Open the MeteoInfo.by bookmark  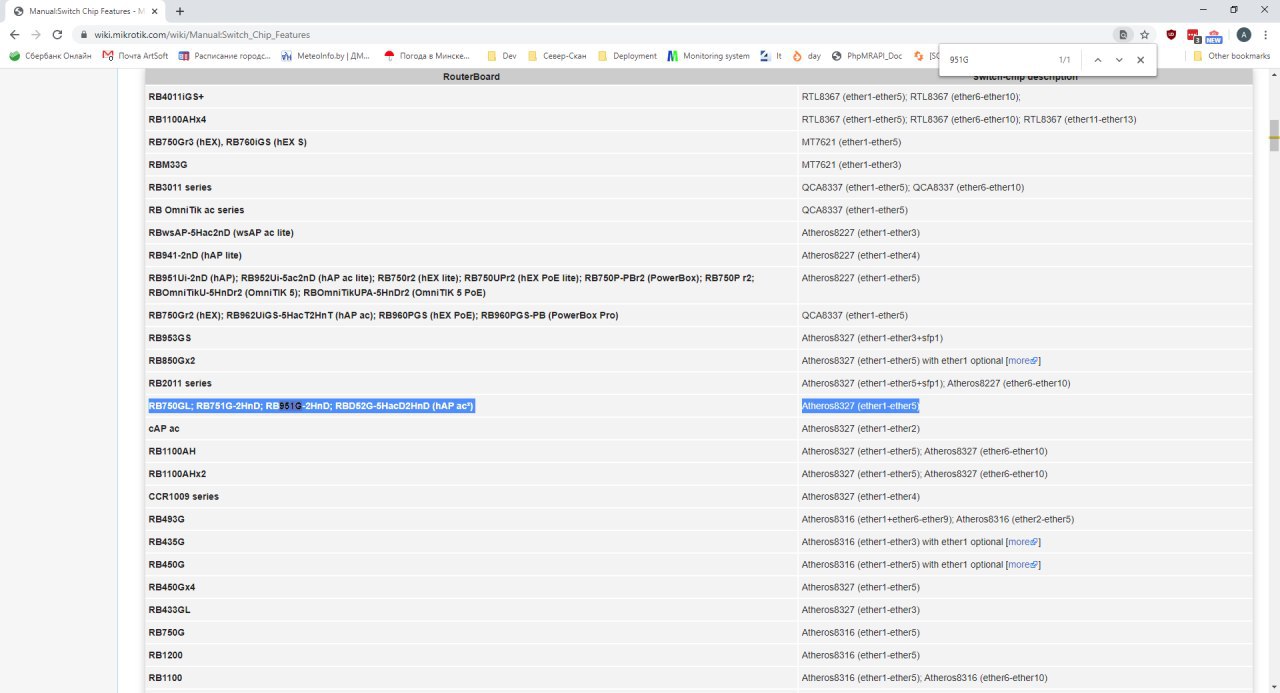(325, 56)
